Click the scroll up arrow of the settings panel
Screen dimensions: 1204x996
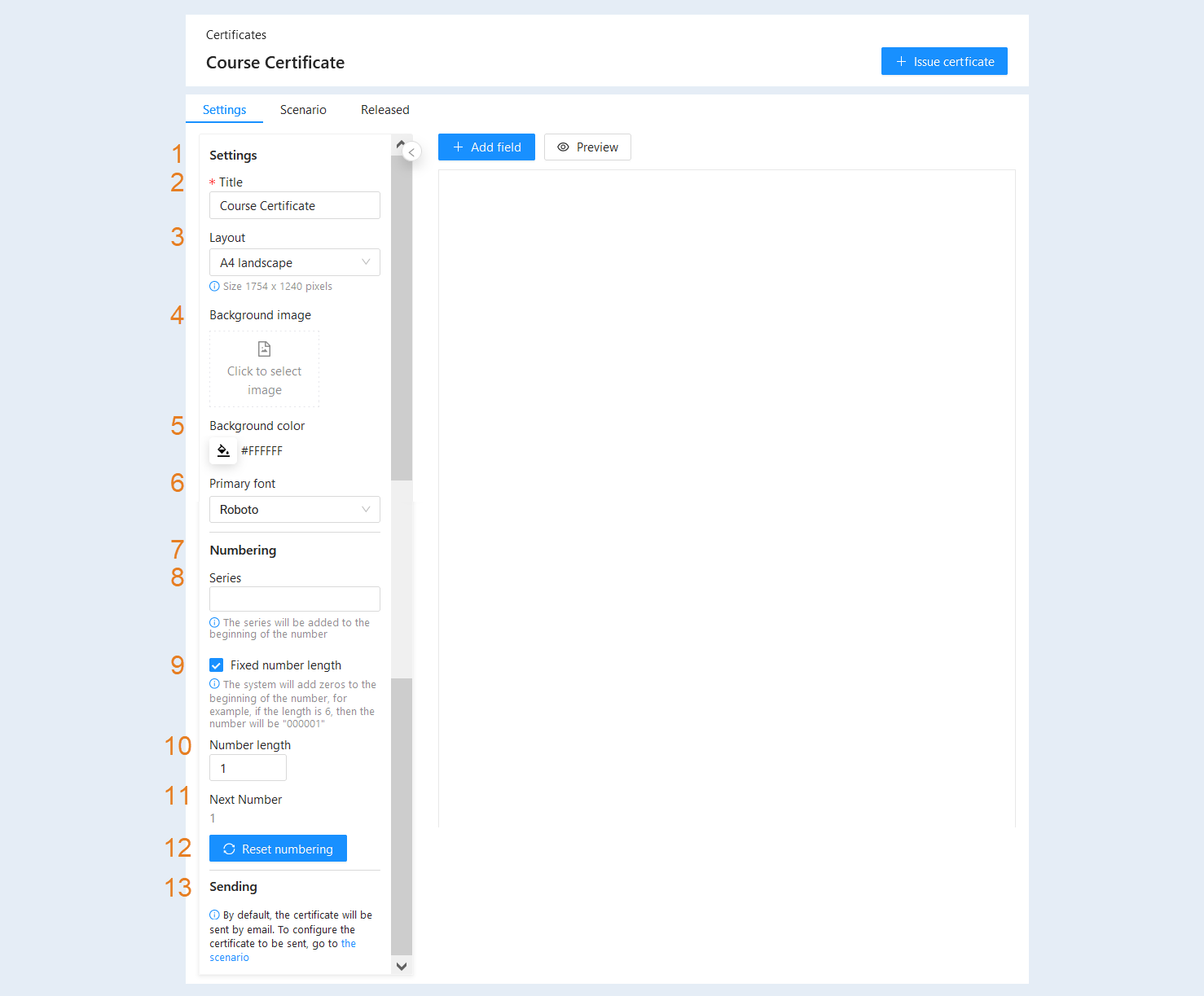pos(401,144)
